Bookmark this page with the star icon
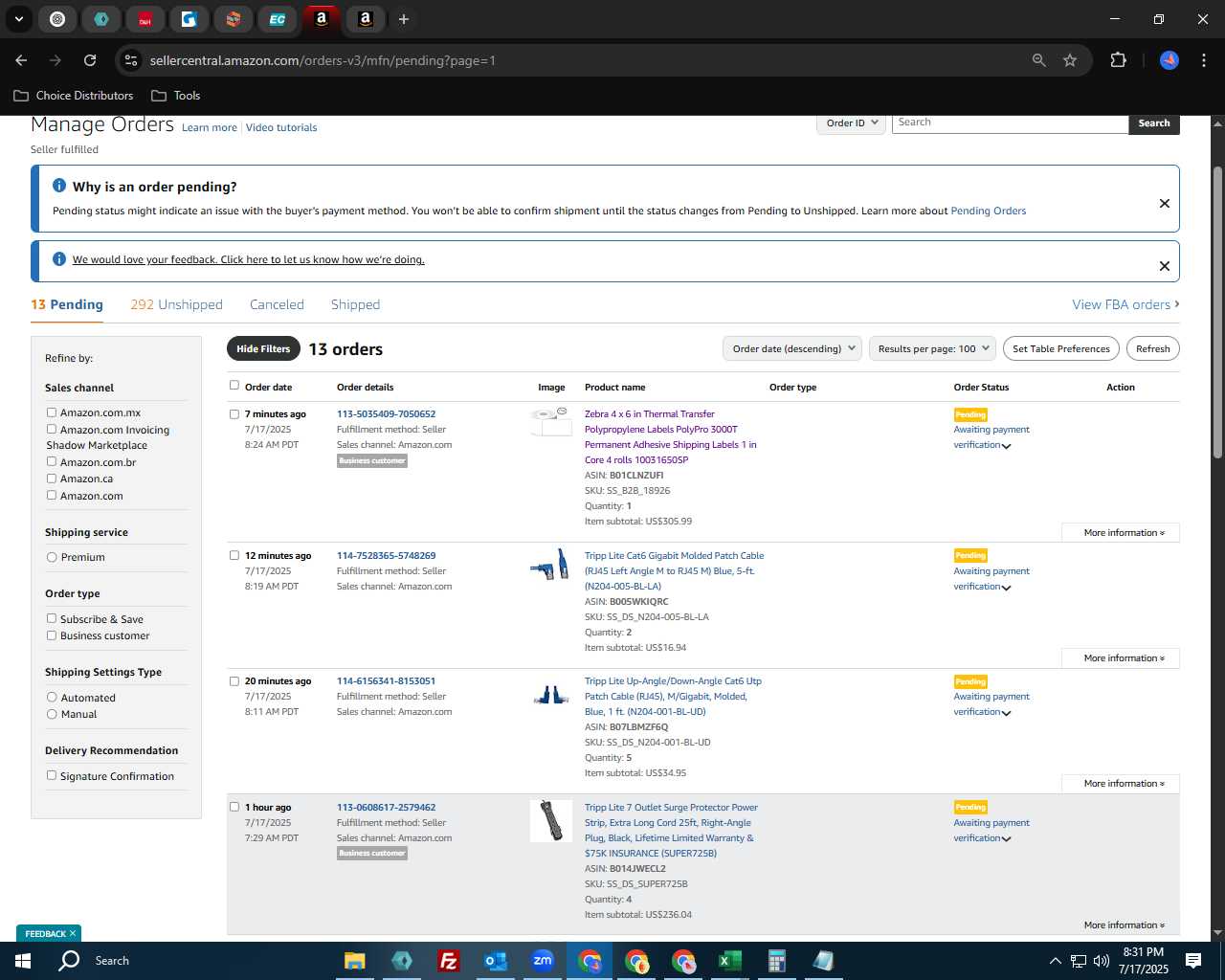Image resolution: width=1225 pixels, height=980 pixels. tap(1070, 60)
